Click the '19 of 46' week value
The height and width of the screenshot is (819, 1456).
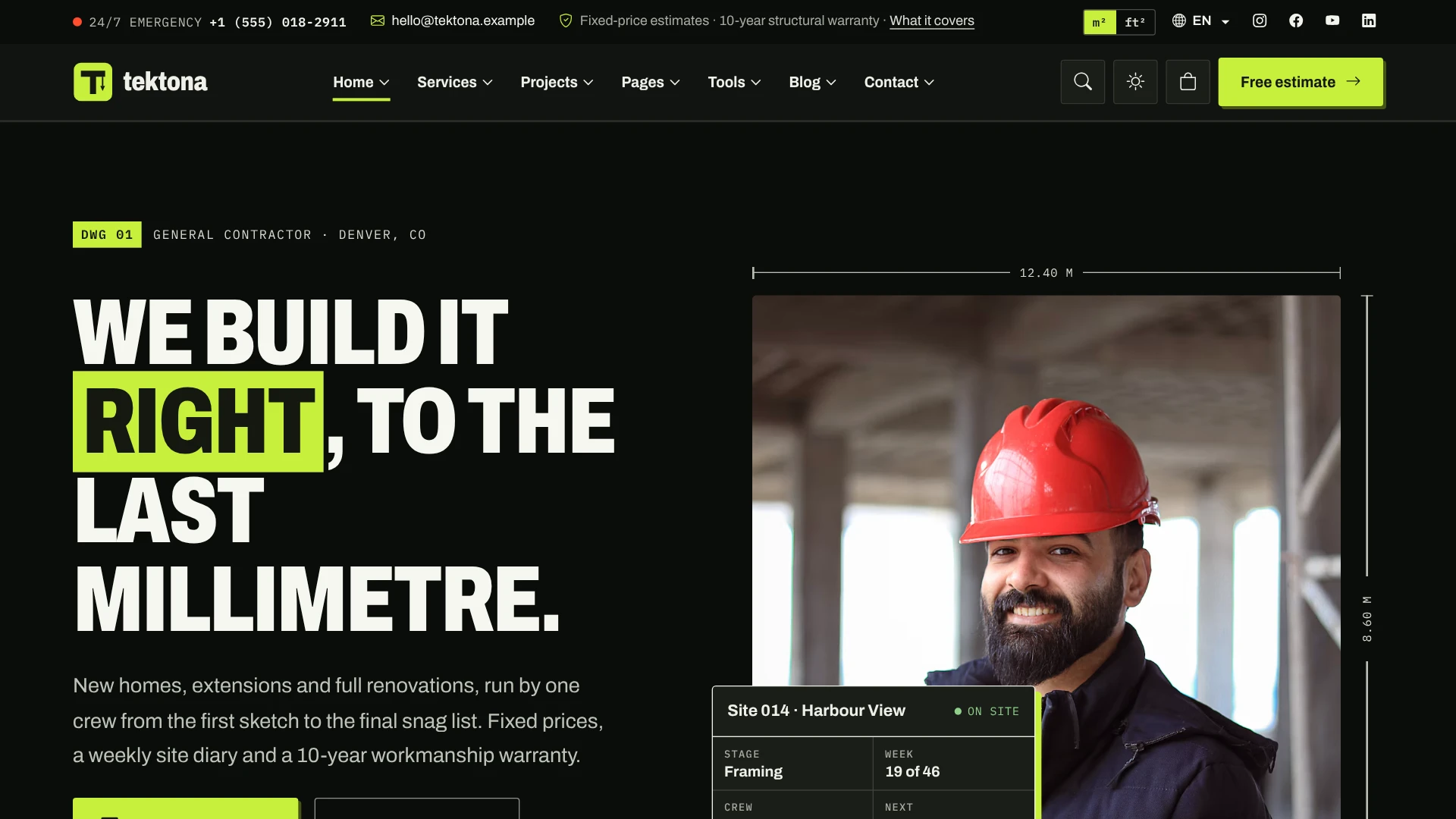click(x=912, y=771)
